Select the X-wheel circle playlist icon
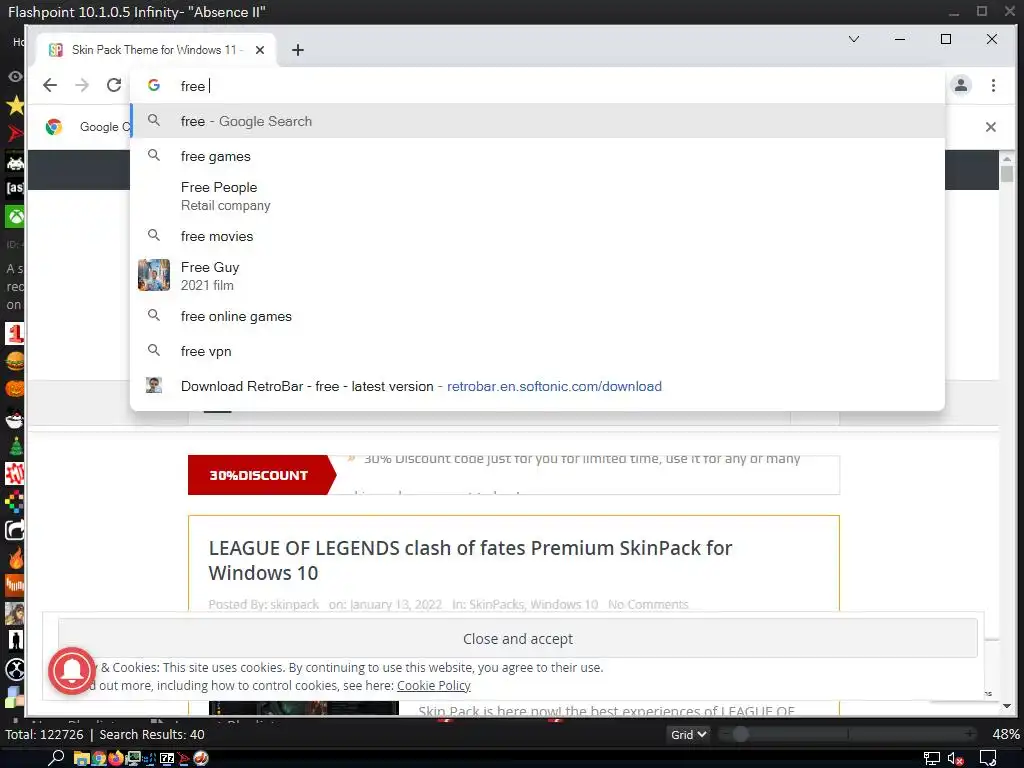Viewport: 1024px width, 768px height. click(14, 669)
